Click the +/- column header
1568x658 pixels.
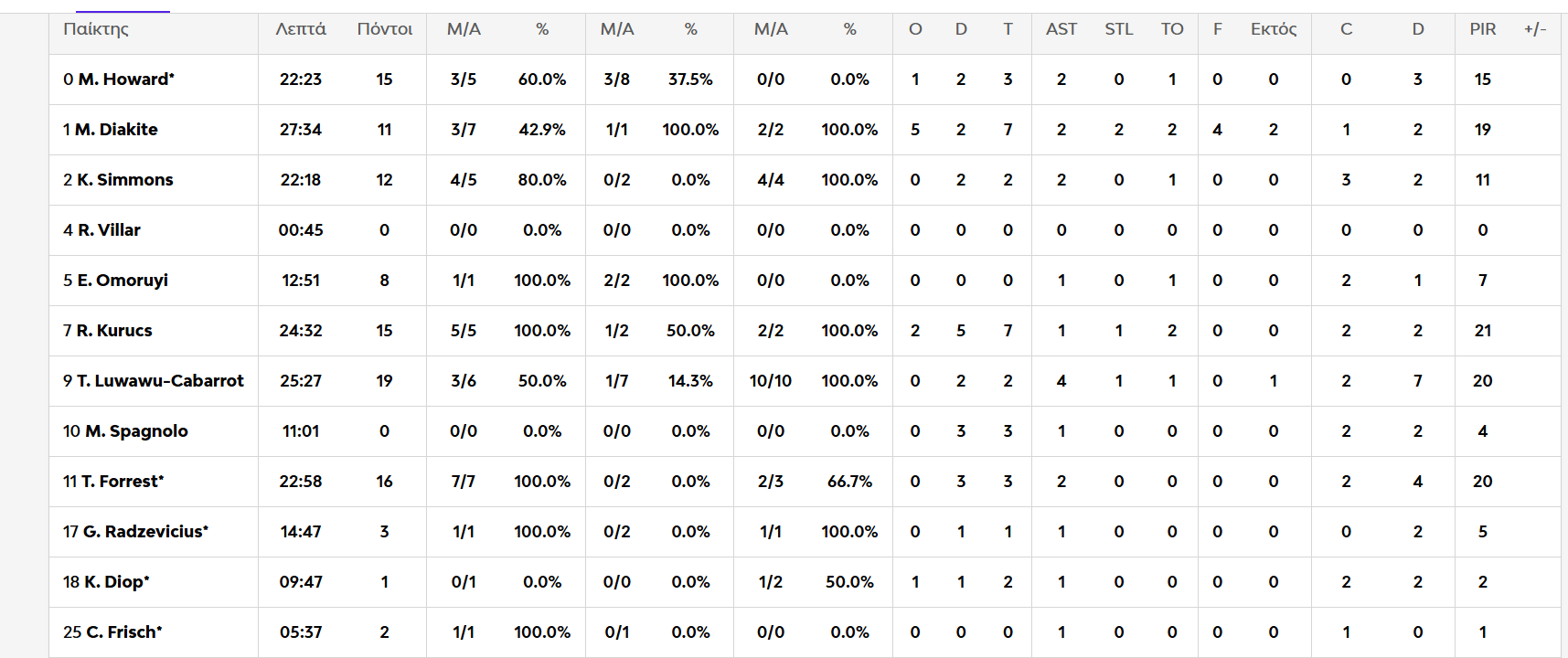(x=1535, y=29)
